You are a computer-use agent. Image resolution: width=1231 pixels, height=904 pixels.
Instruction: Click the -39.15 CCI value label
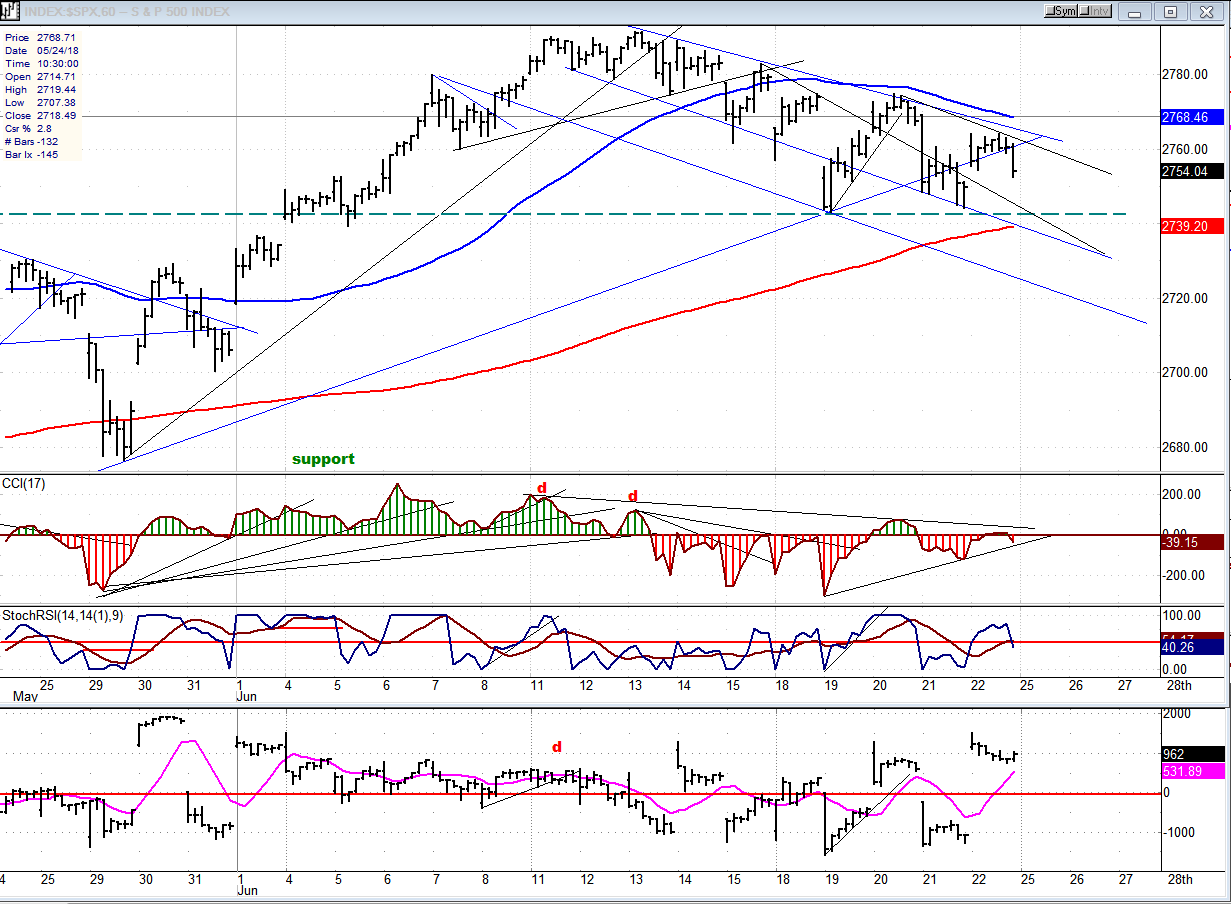tap(1192, 542)
